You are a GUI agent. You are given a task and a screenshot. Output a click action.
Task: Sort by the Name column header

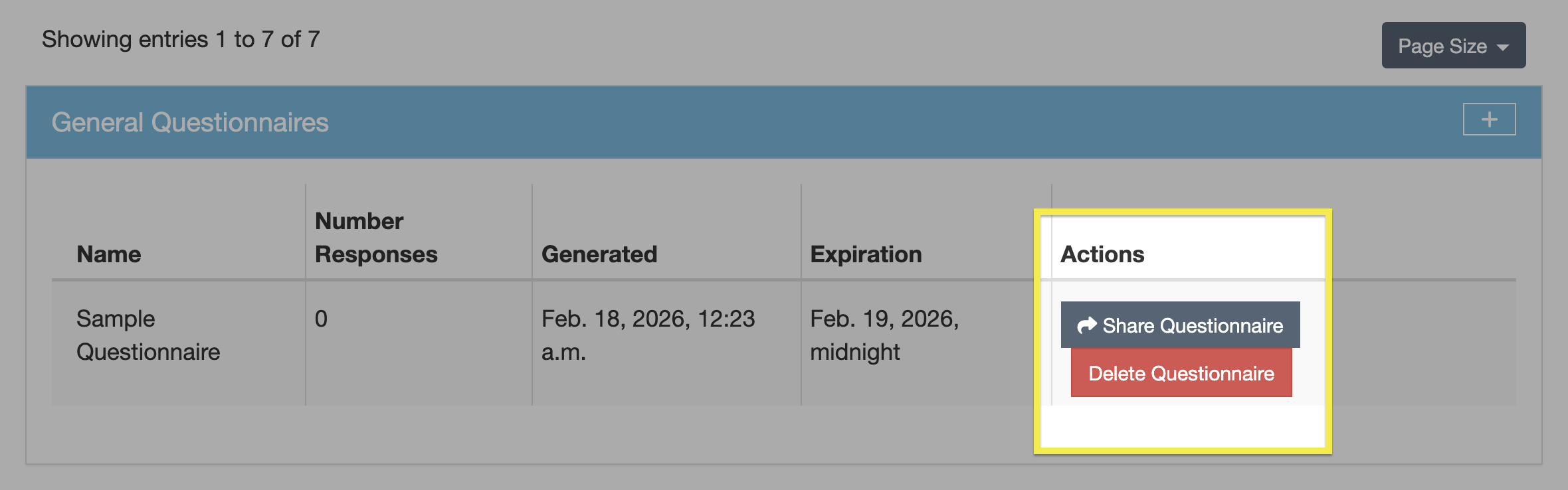109,254
